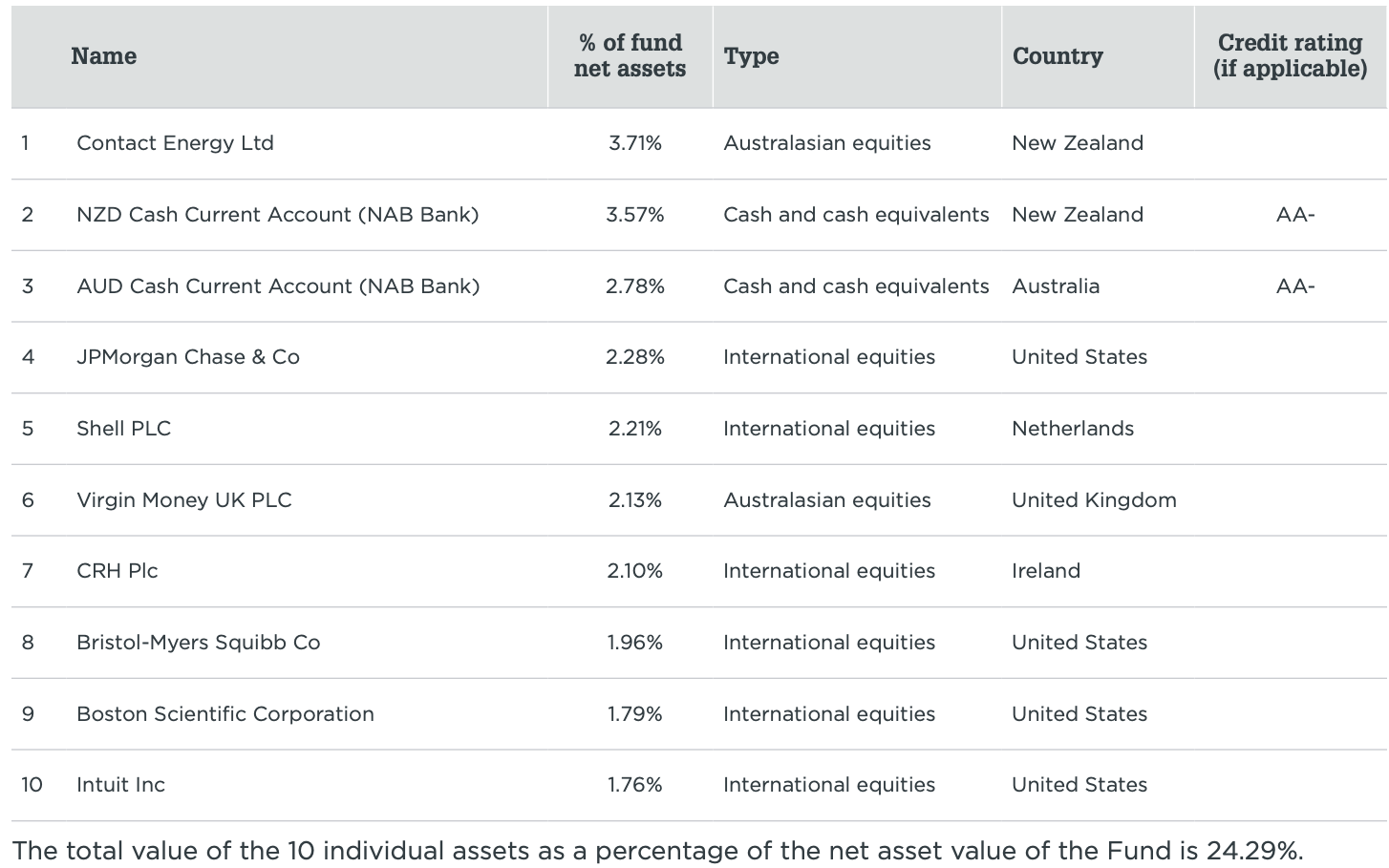1389x868 pixels.
Task: Select the Netherlands country cell
Action: (x=1073, y=429)
